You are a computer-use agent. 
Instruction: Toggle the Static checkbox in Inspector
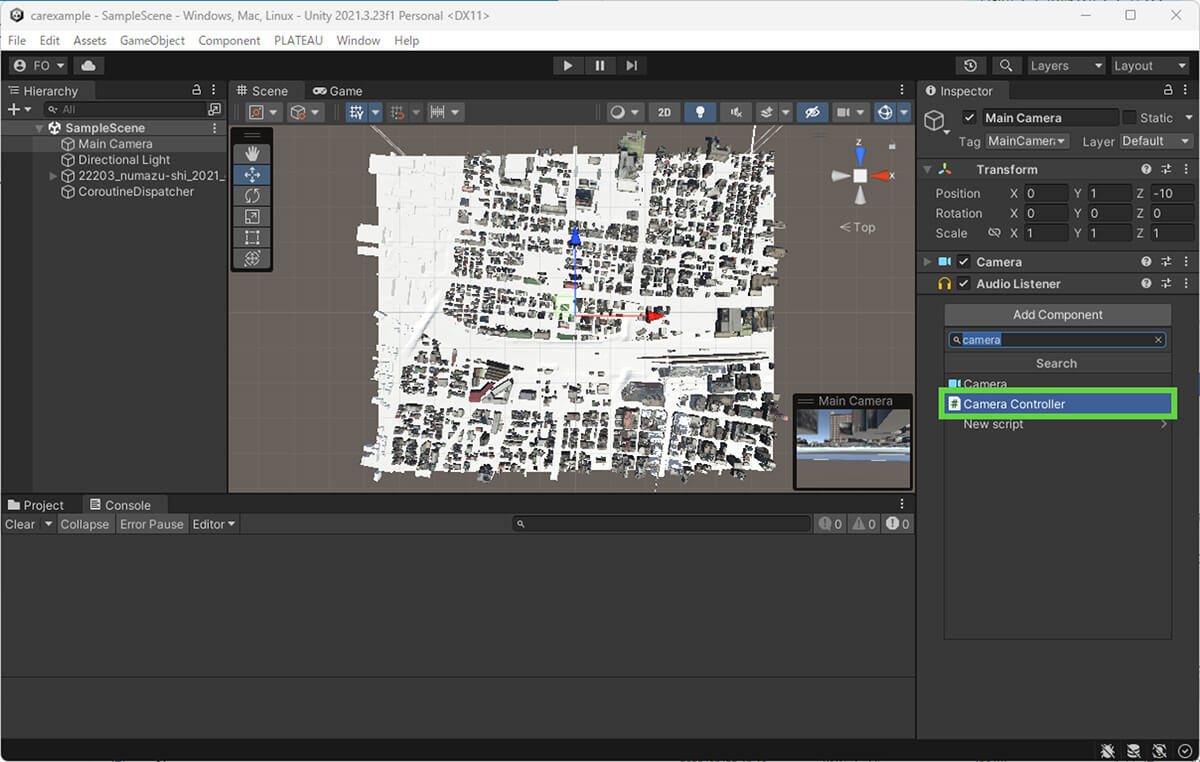click(1129, 118)
